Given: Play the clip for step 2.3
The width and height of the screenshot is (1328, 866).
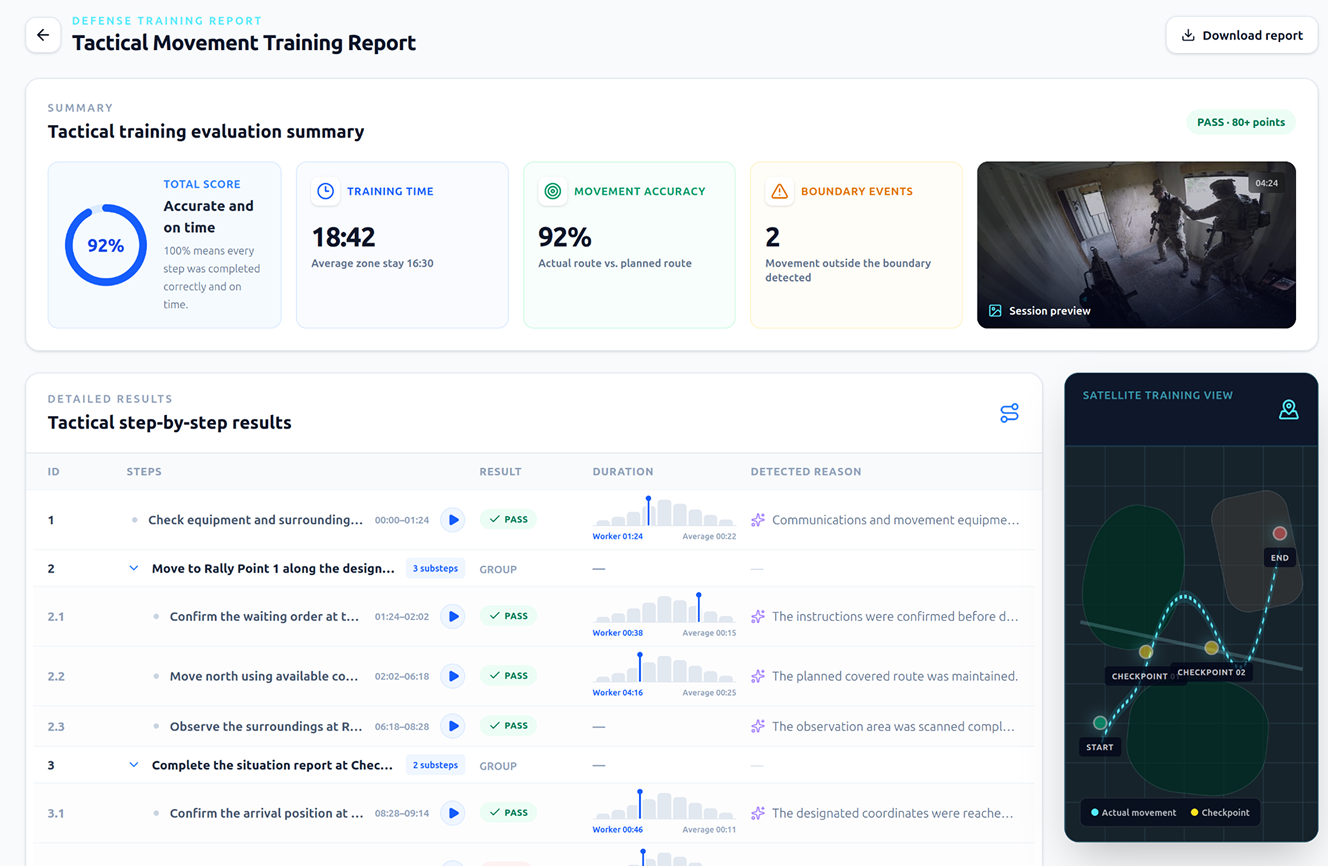Looking at the screenshot, I should tap(453, 726).
